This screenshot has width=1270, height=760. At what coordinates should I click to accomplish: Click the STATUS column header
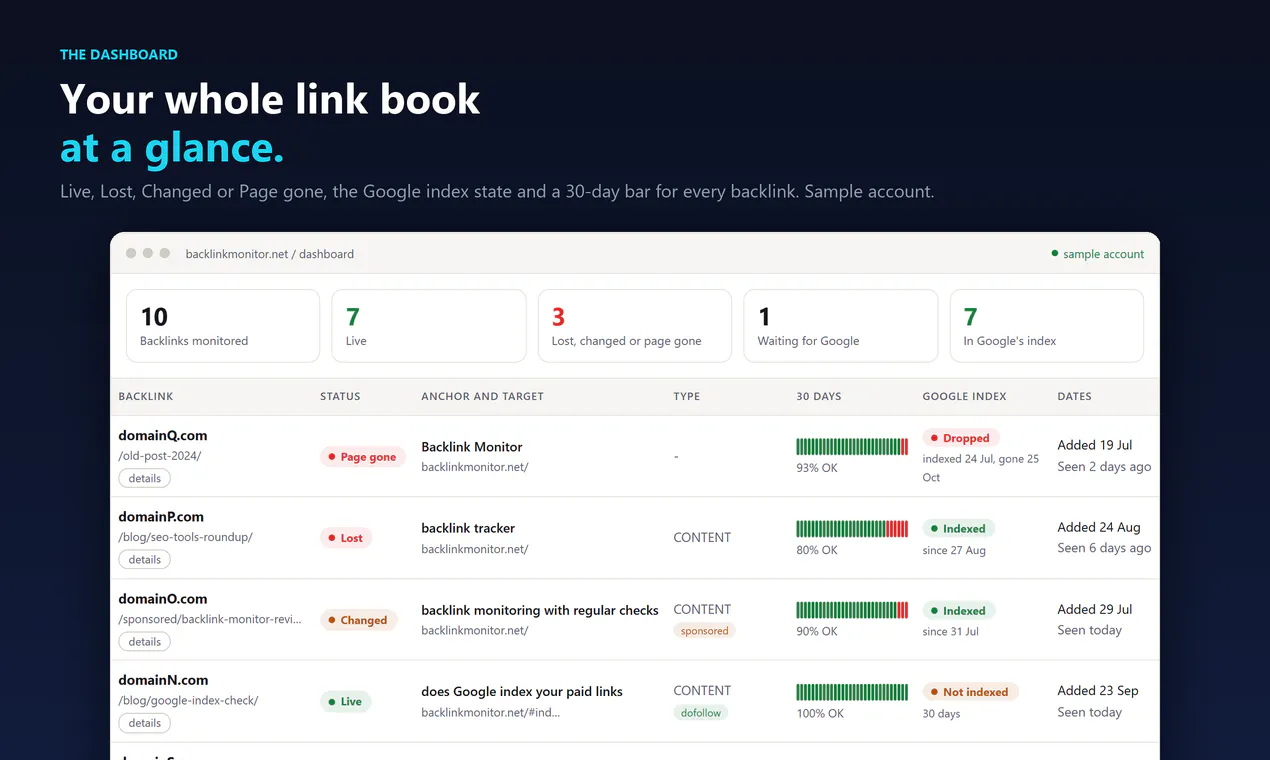[340, 397]
